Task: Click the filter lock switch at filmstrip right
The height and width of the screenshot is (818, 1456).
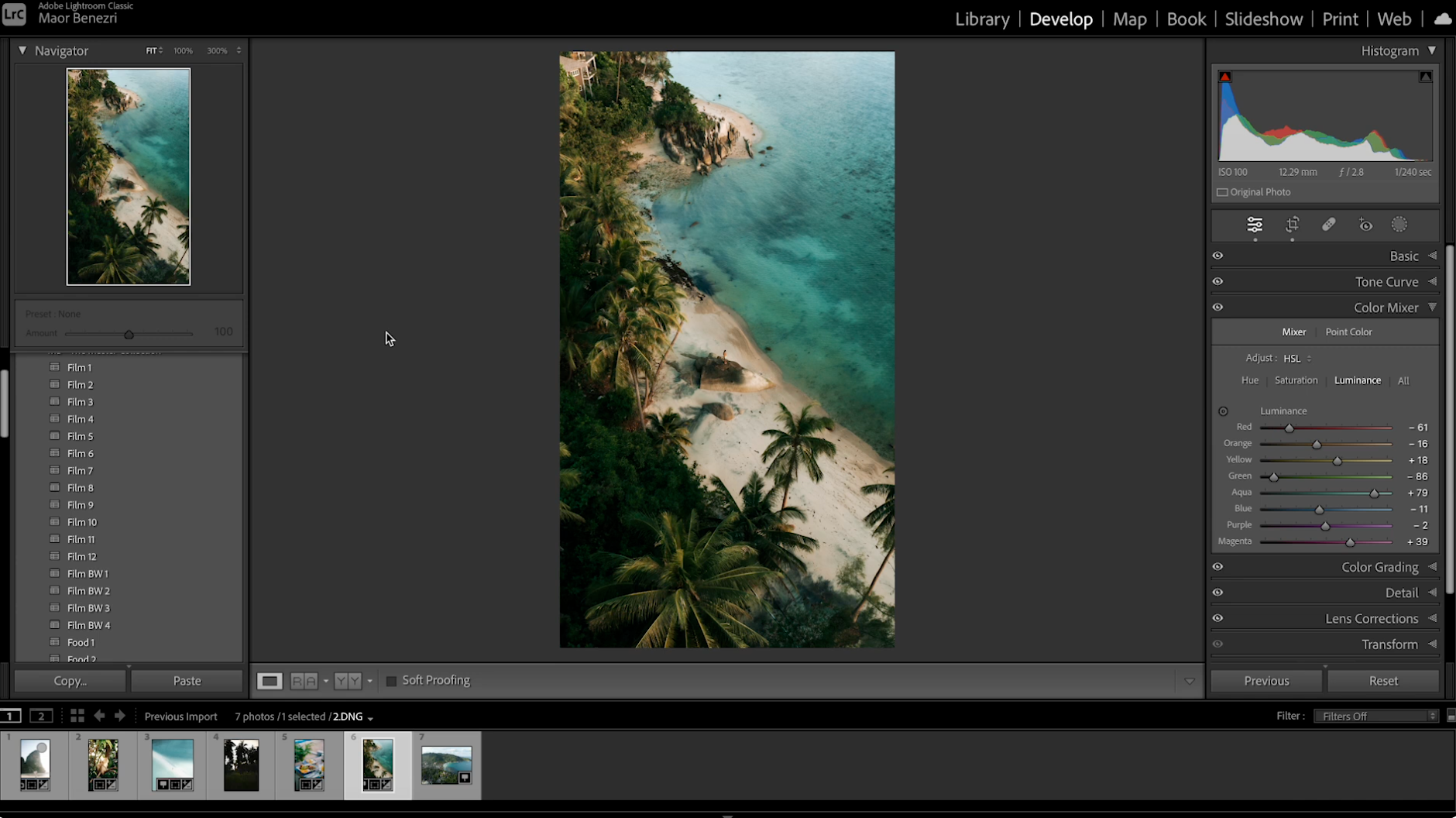Action: pos(1451,716)
